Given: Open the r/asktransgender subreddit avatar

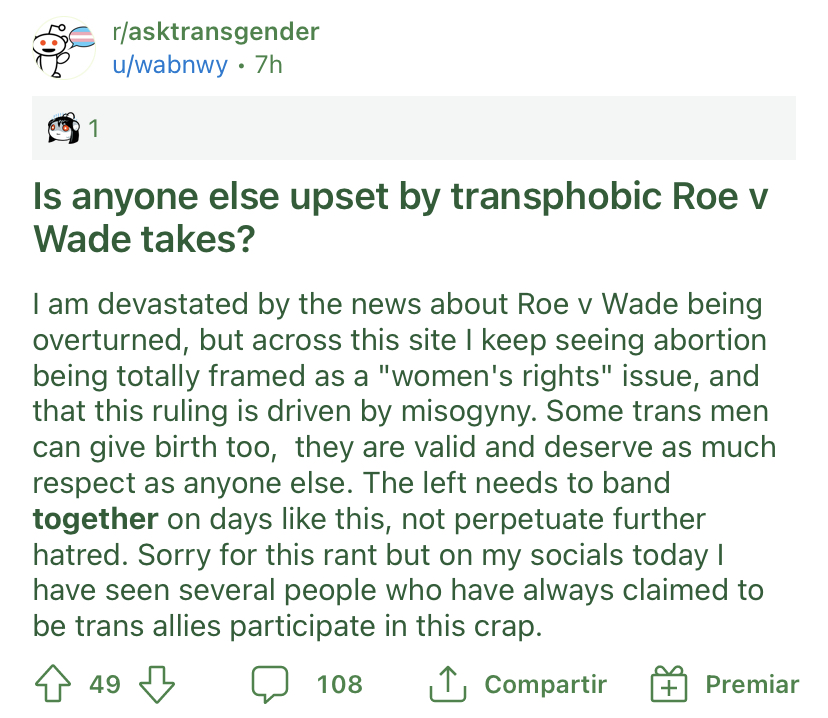Looking at the screenshot, I should (64, 48).
